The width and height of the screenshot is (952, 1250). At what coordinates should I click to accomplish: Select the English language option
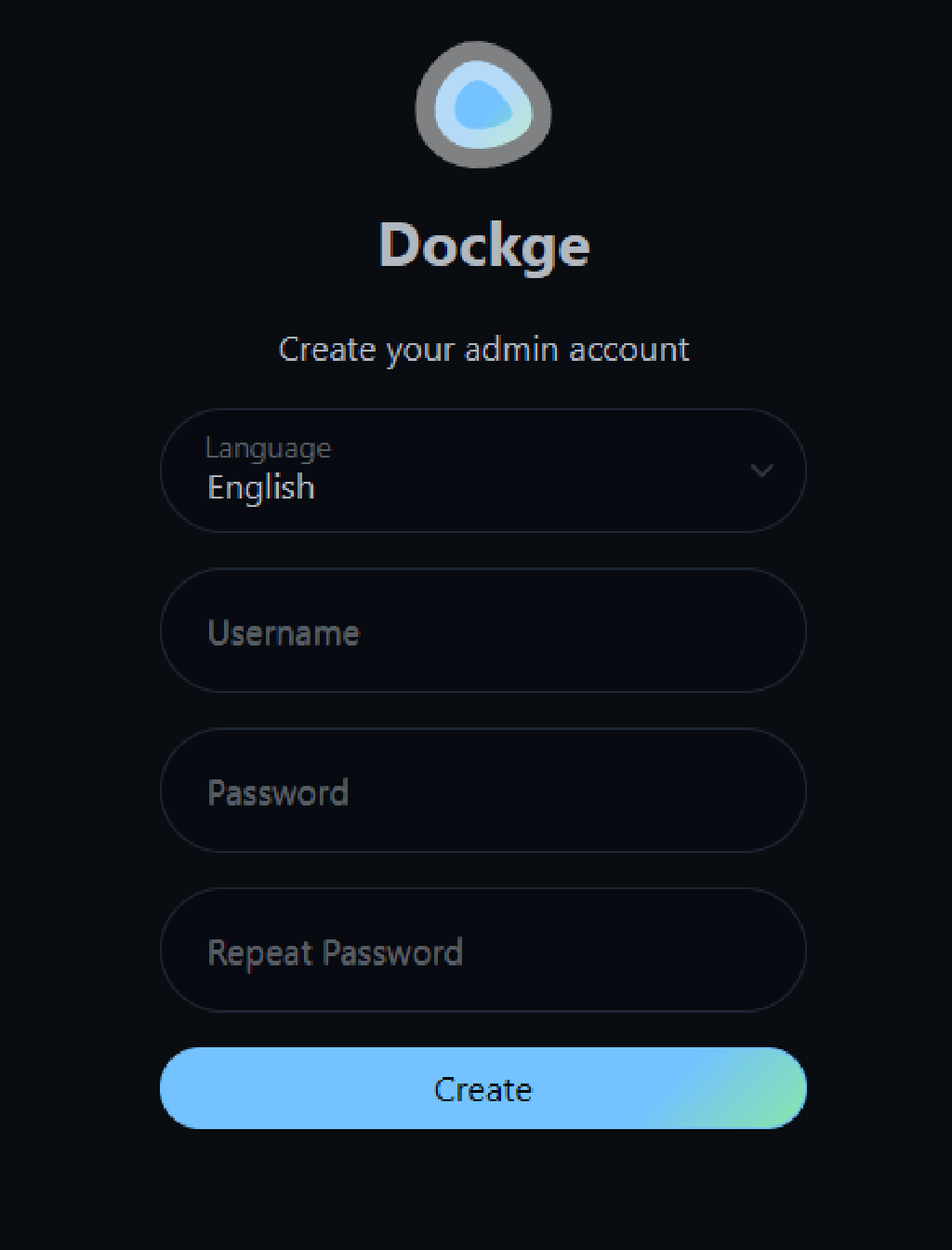point(260,486)
